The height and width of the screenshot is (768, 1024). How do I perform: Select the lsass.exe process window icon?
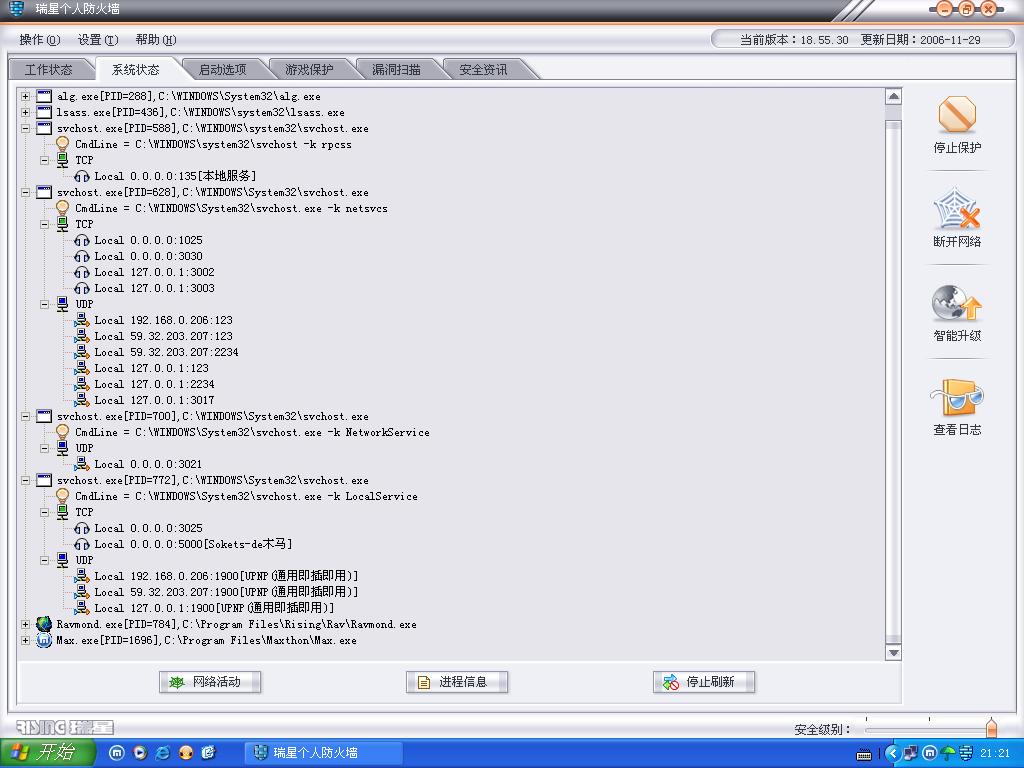coord(44,112)
